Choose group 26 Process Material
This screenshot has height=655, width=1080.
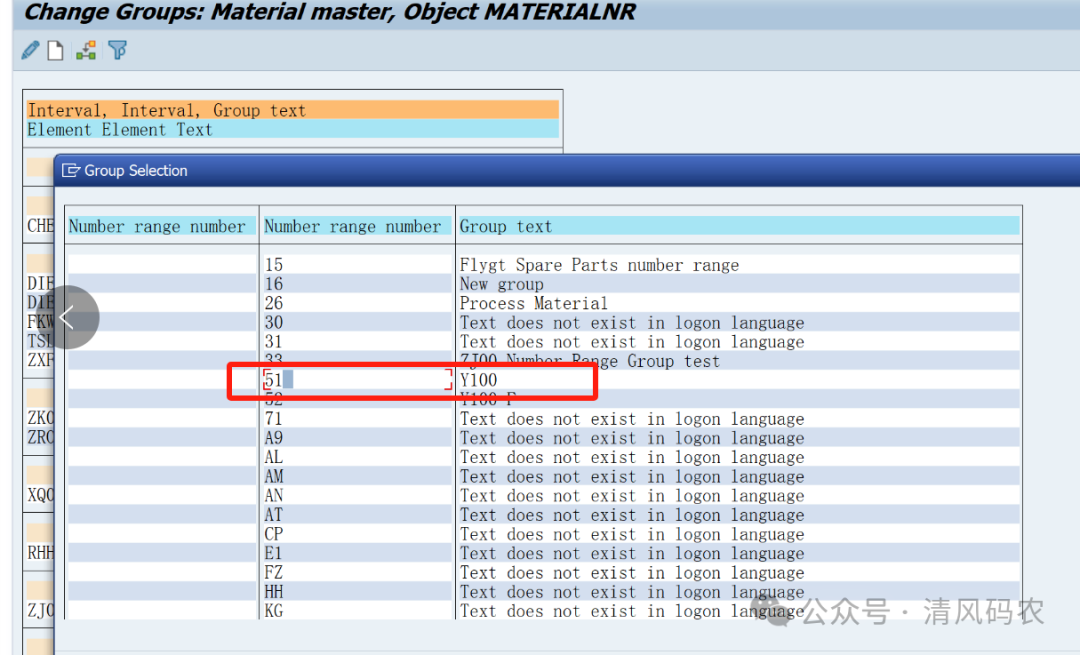(533, 303)
